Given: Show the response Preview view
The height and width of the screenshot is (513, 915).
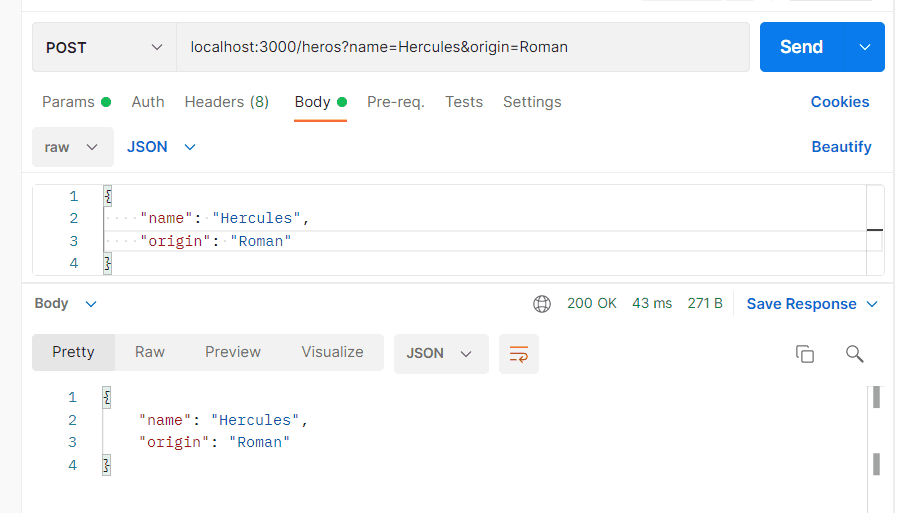Looking at the screenshot, I should (x=233, y=352).
